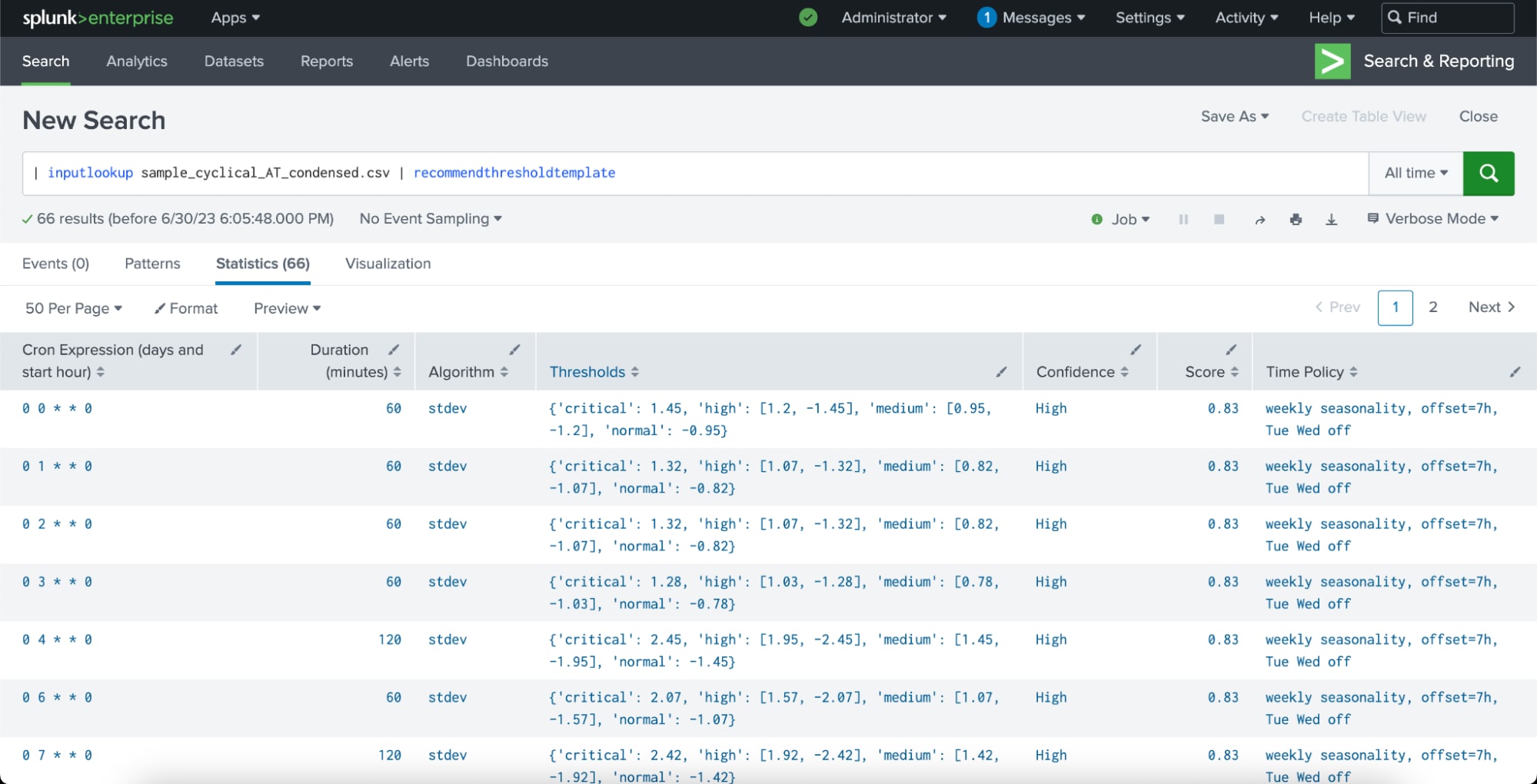Open the Reports nav tab

pos(327,61)
